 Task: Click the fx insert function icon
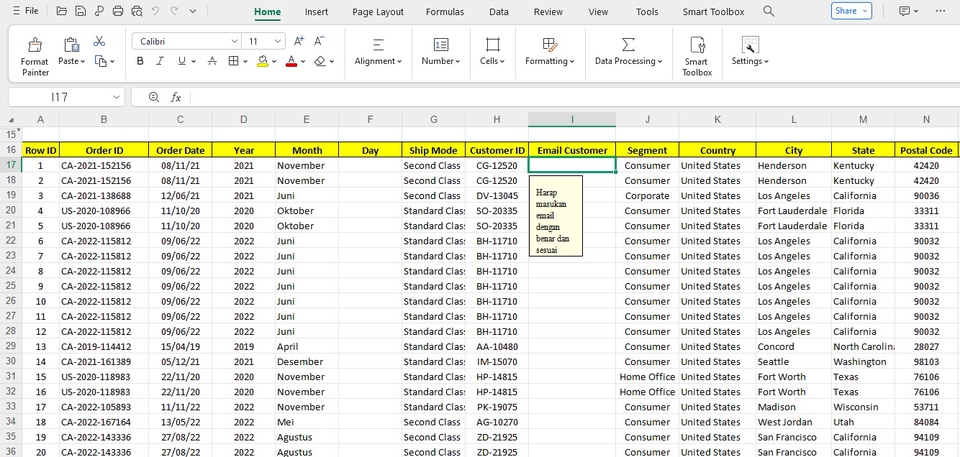pos(176,97)
